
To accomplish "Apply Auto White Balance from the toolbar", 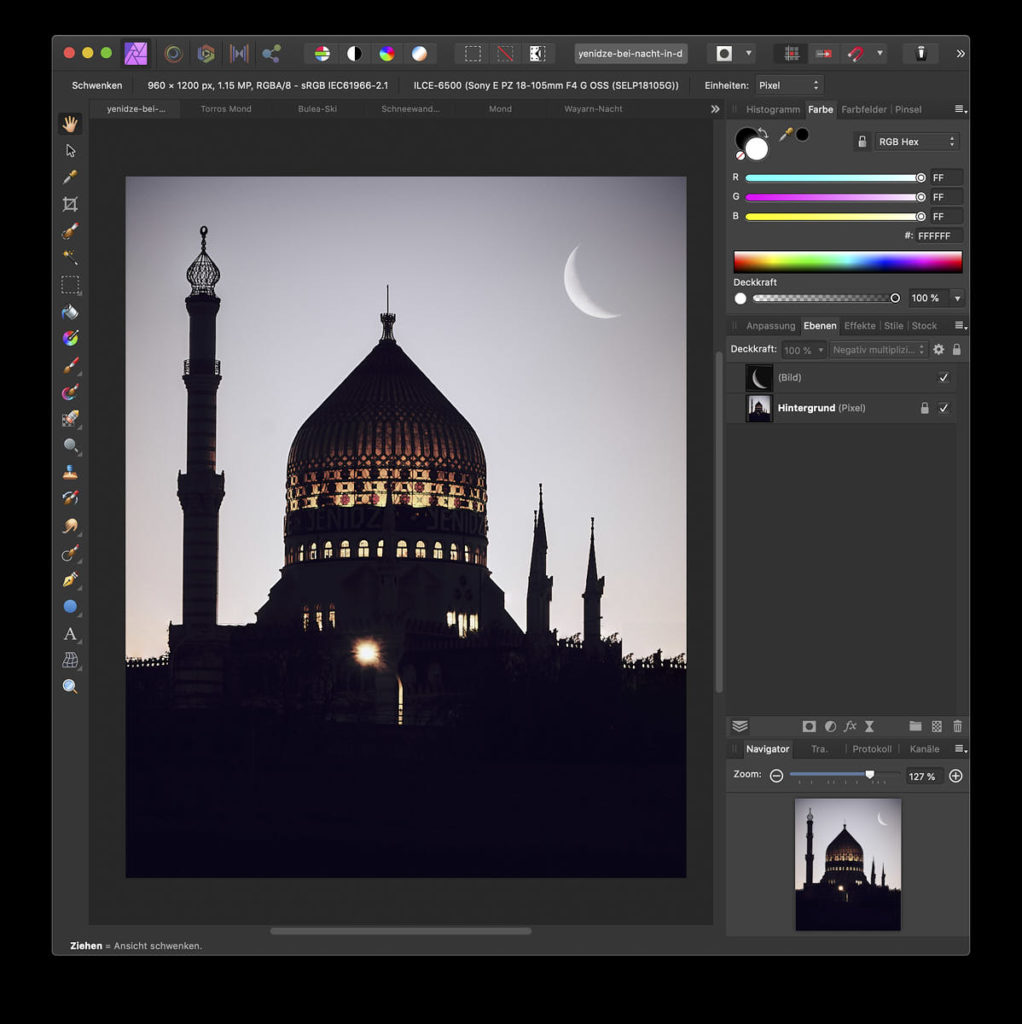I will pyautogui.click(x=419, y=54).
